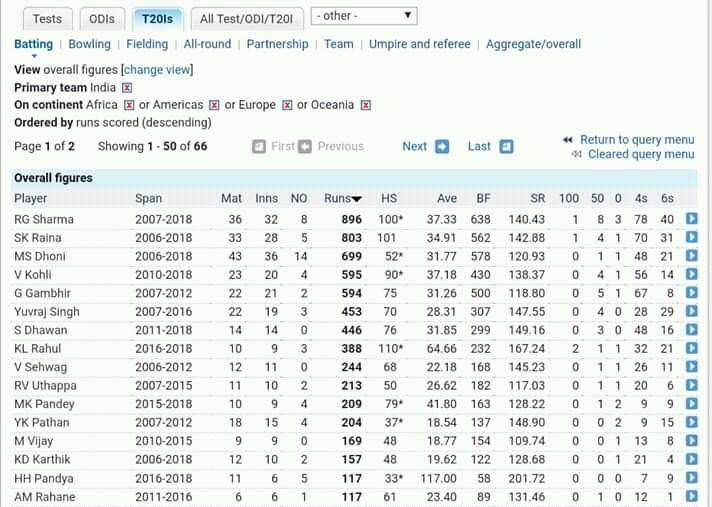Image resolution: width=712 pixels, height=507 pixels.
Task: Open V Kohli player link
Action: (33, 275)
